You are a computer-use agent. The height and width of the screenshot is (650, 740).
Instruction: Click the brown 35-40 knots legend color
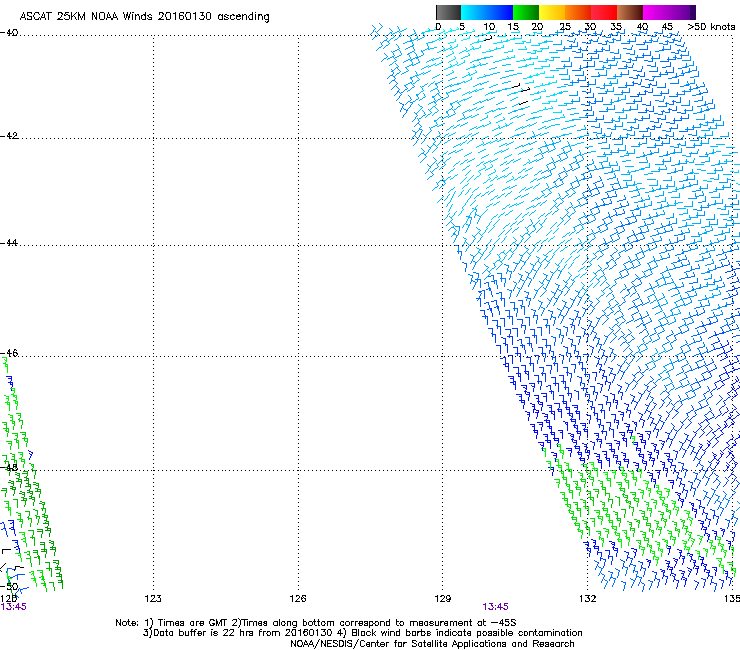click(x=630, y=12)
